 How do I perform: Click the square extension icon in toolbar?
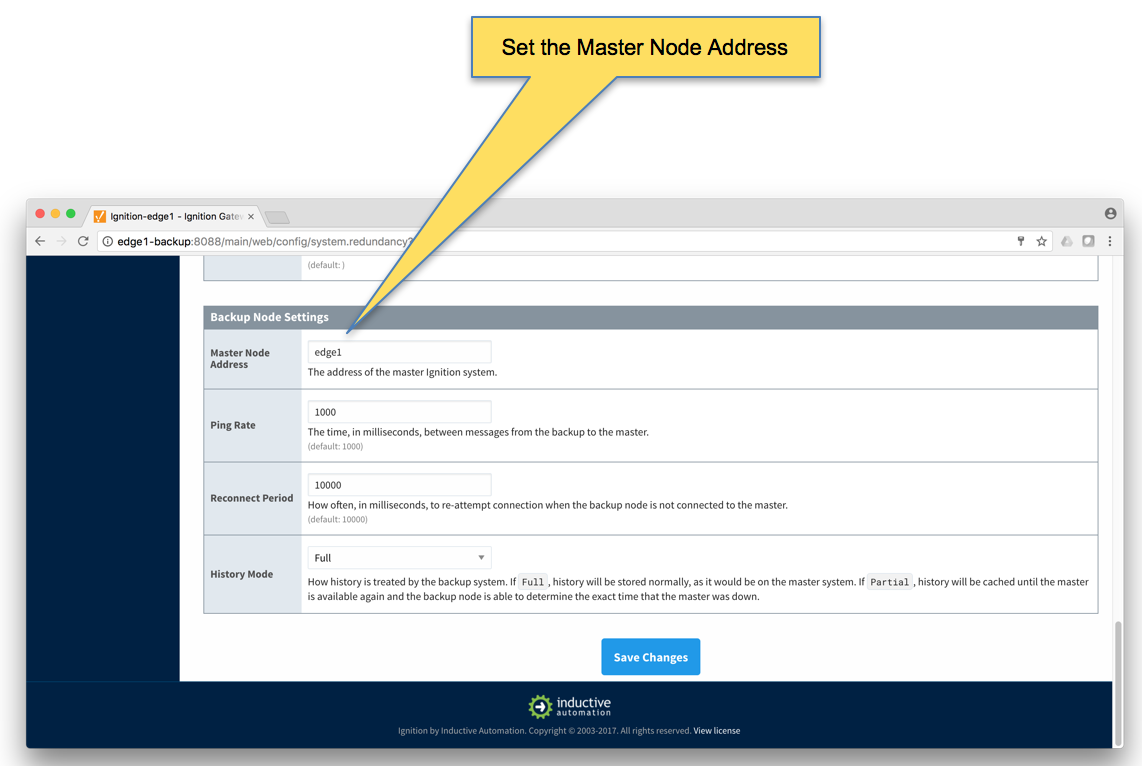[1088, 241]
